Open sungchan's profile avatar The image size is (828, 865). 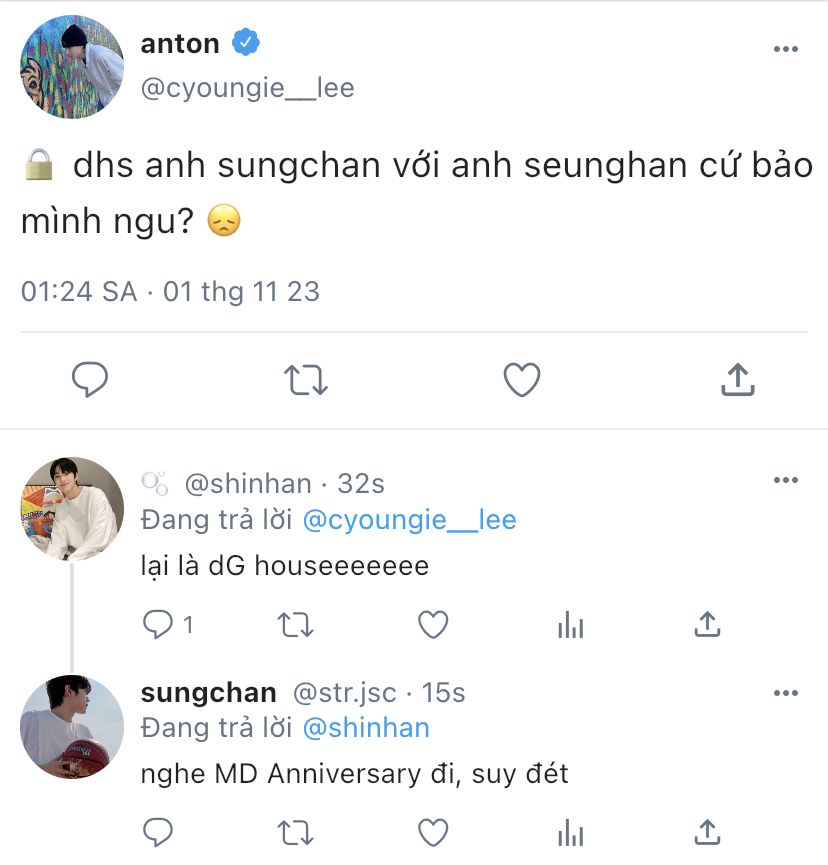click(x=72, y=727)
